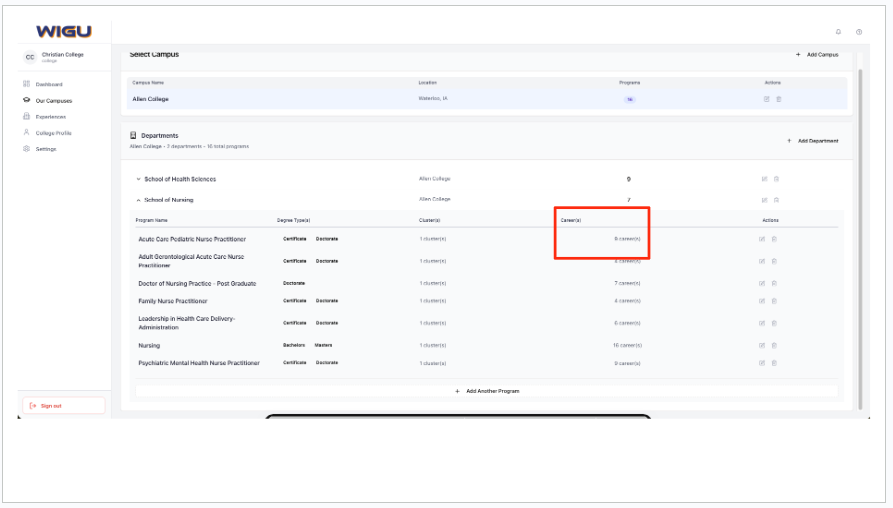The height and width of the screenshot is (508, 893).
Task: Edit the Family Nurse Practitioner program
Action: [x=762, y=301]
